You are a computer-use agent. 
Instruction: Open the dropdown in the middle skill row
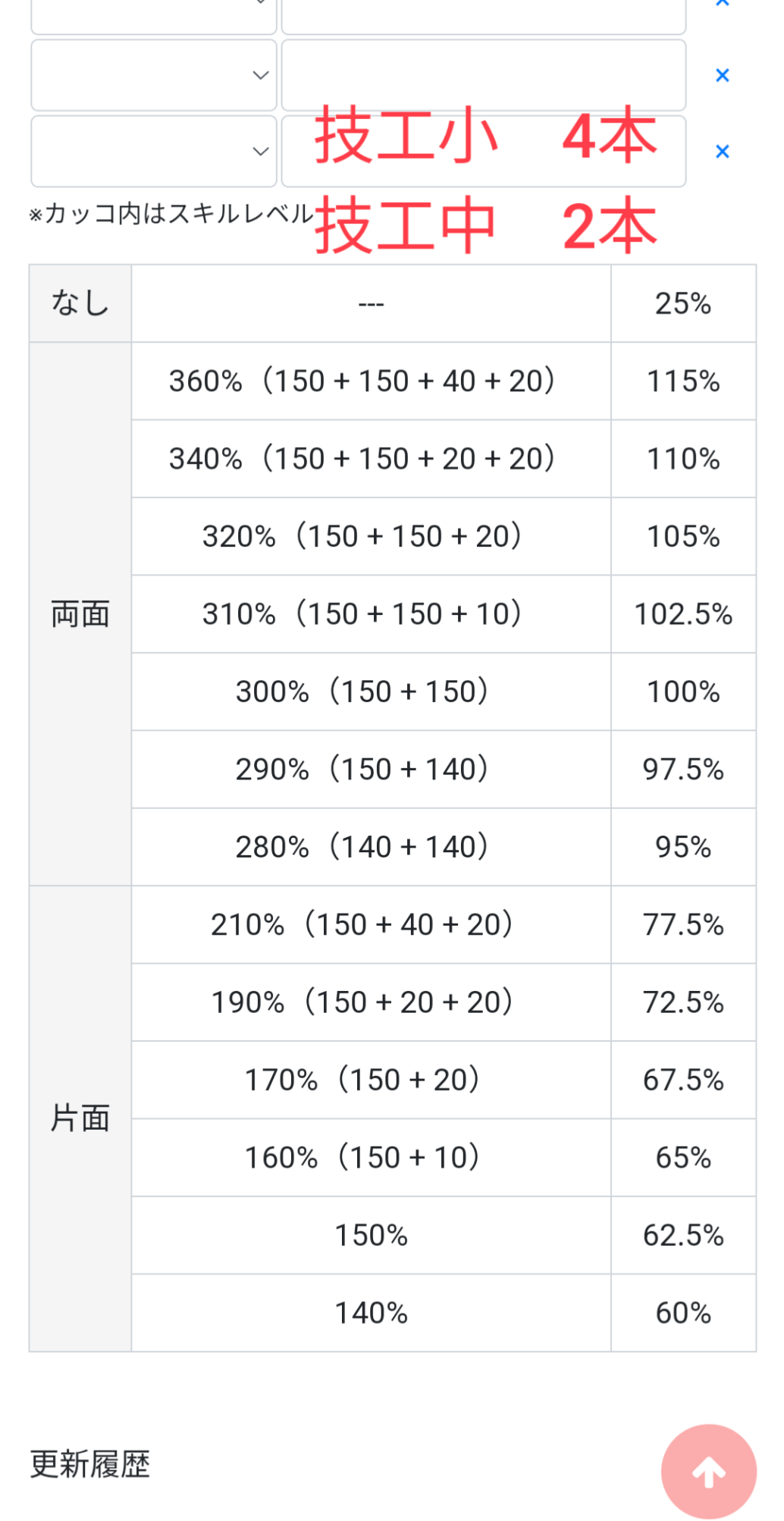coord(154,75)
